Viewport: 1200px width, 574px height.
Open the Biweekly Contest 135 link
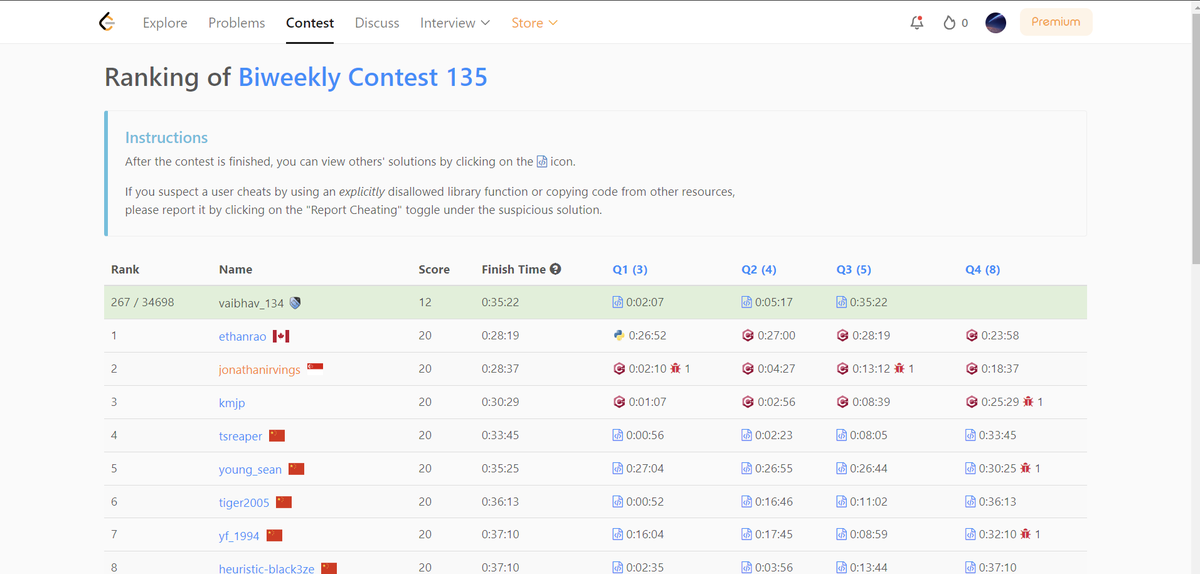pos(363,77)
